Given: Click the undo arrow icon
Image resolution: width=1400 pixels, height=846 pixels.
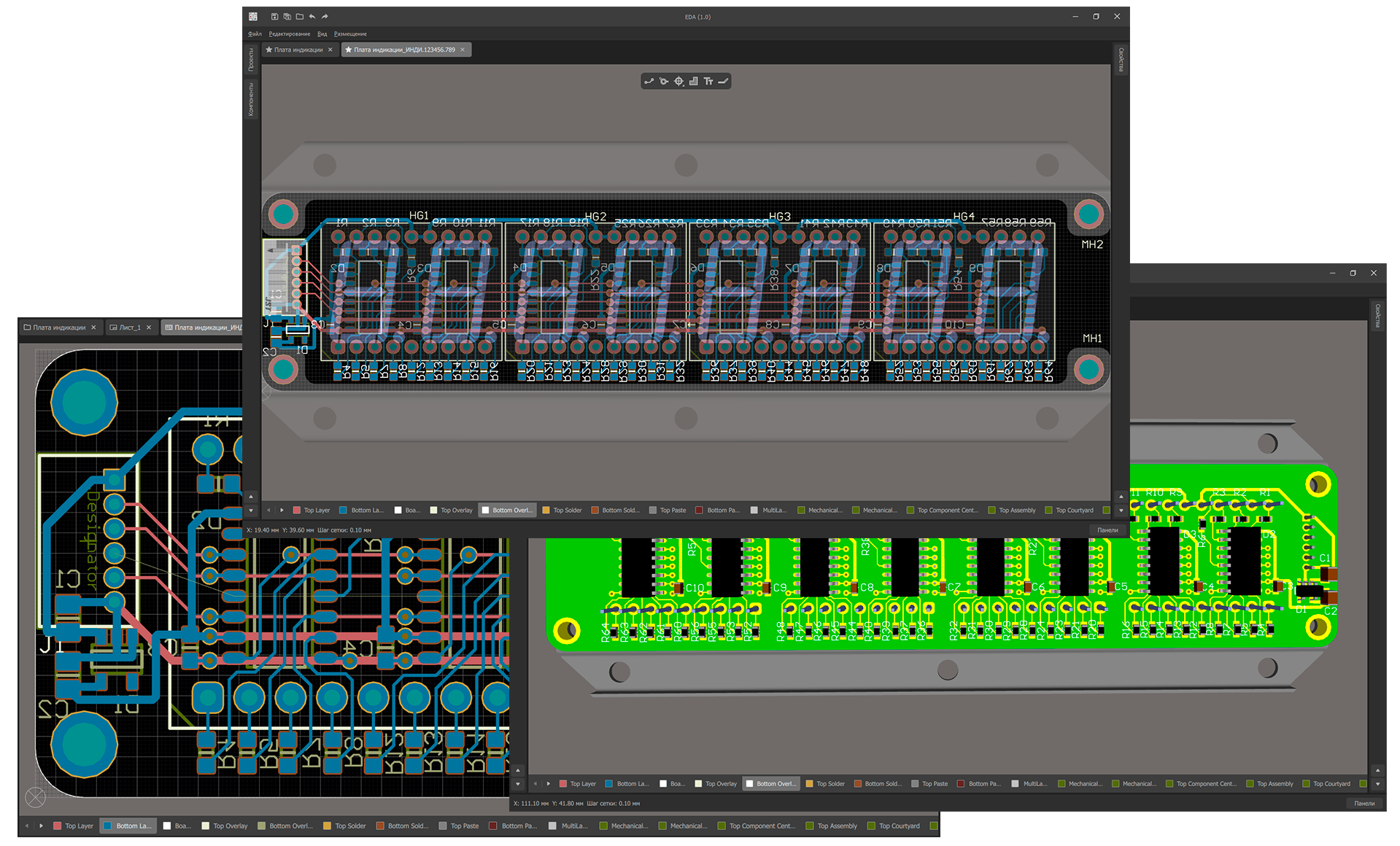Looking at the screenshot, I should 312,16.
